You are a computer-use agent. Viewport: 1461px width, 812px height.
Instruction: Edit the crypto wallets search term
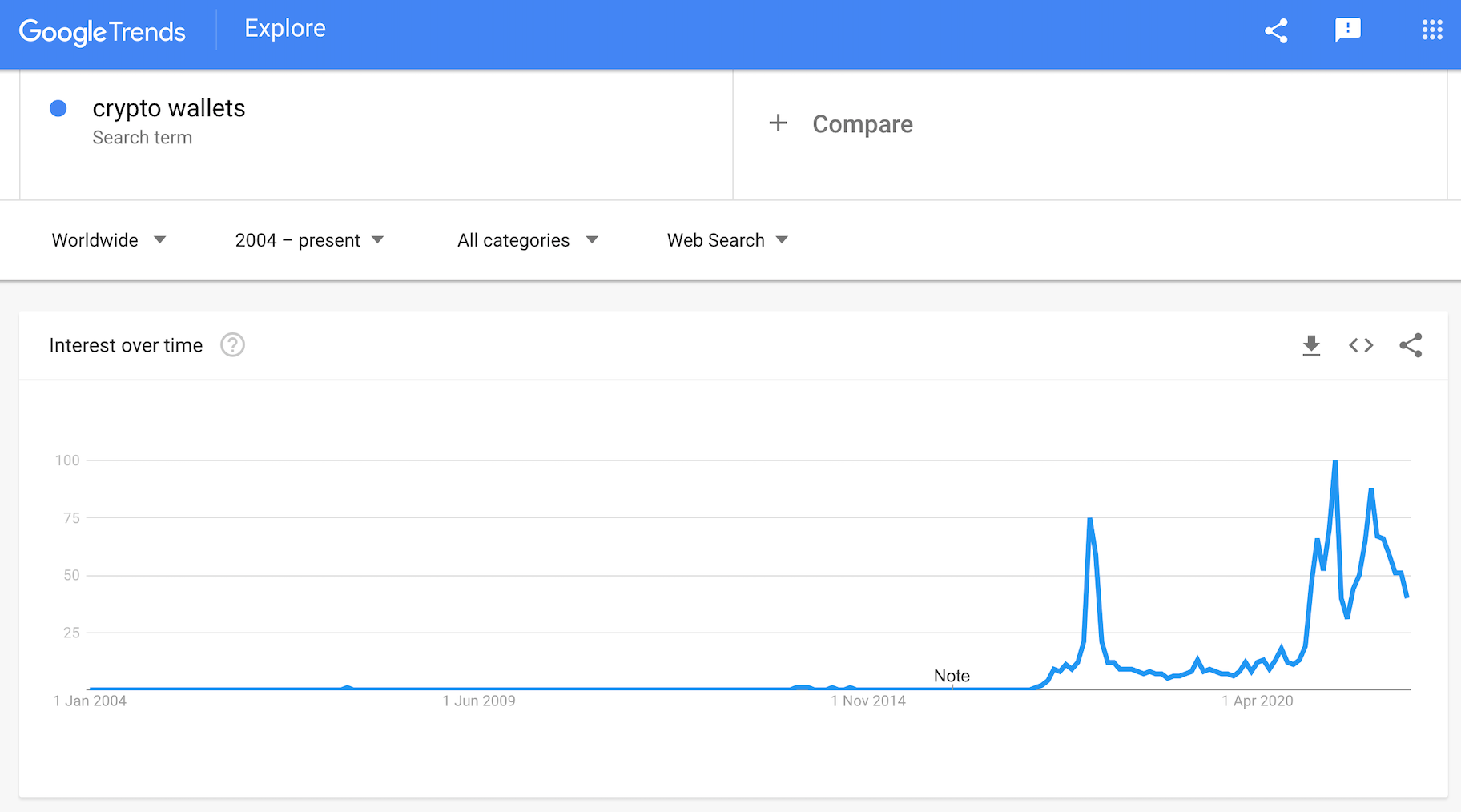pyautogui.click(x=169, y=108)
